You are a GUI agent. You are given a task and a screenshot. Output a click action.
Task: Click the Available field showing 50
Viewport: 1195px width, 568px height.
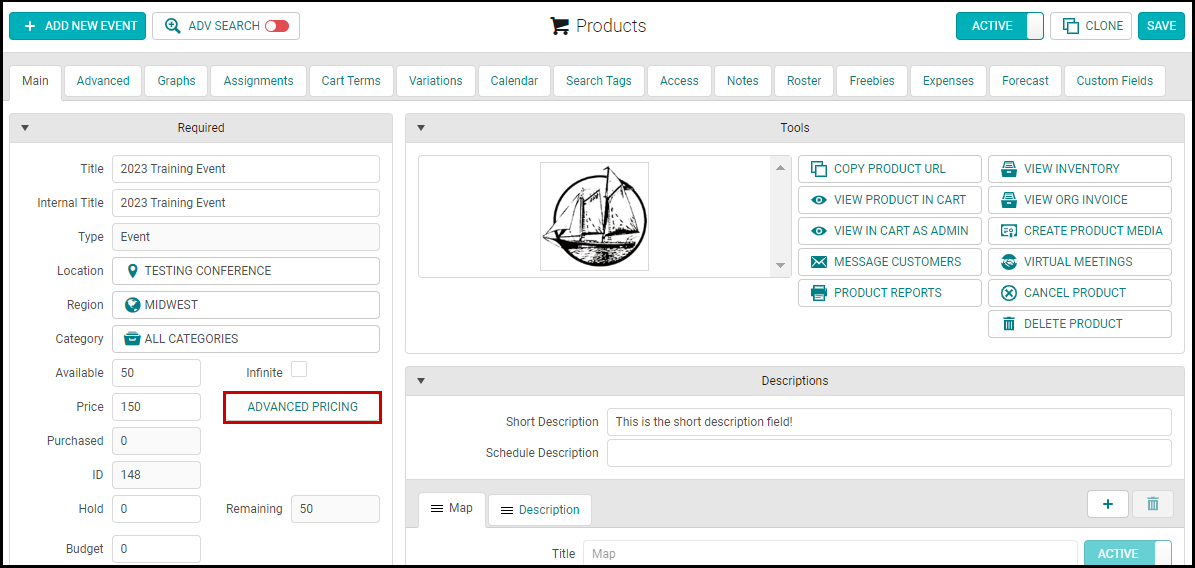click(156, 373)
